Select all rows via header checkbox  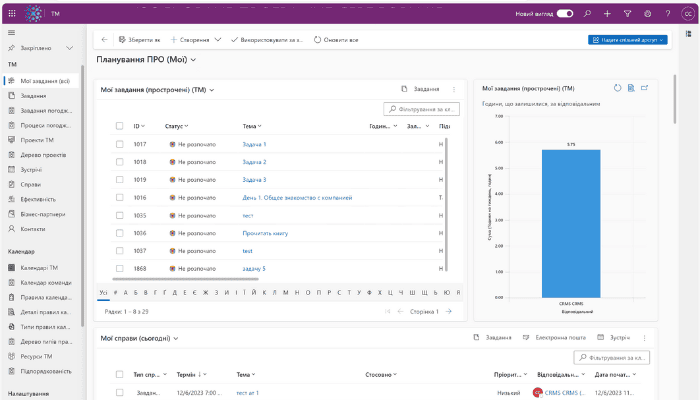coord(118,126)
